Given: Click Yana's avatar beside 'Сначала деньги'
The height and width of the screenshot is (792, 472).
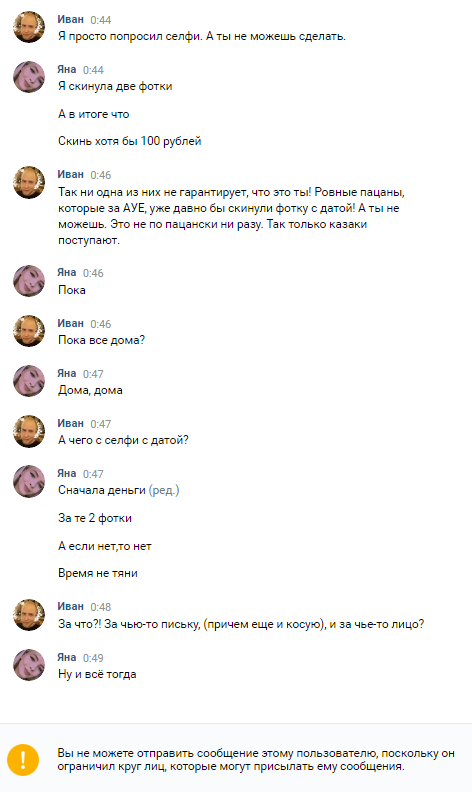Looking at the screenshot, I should pos(29,481).
